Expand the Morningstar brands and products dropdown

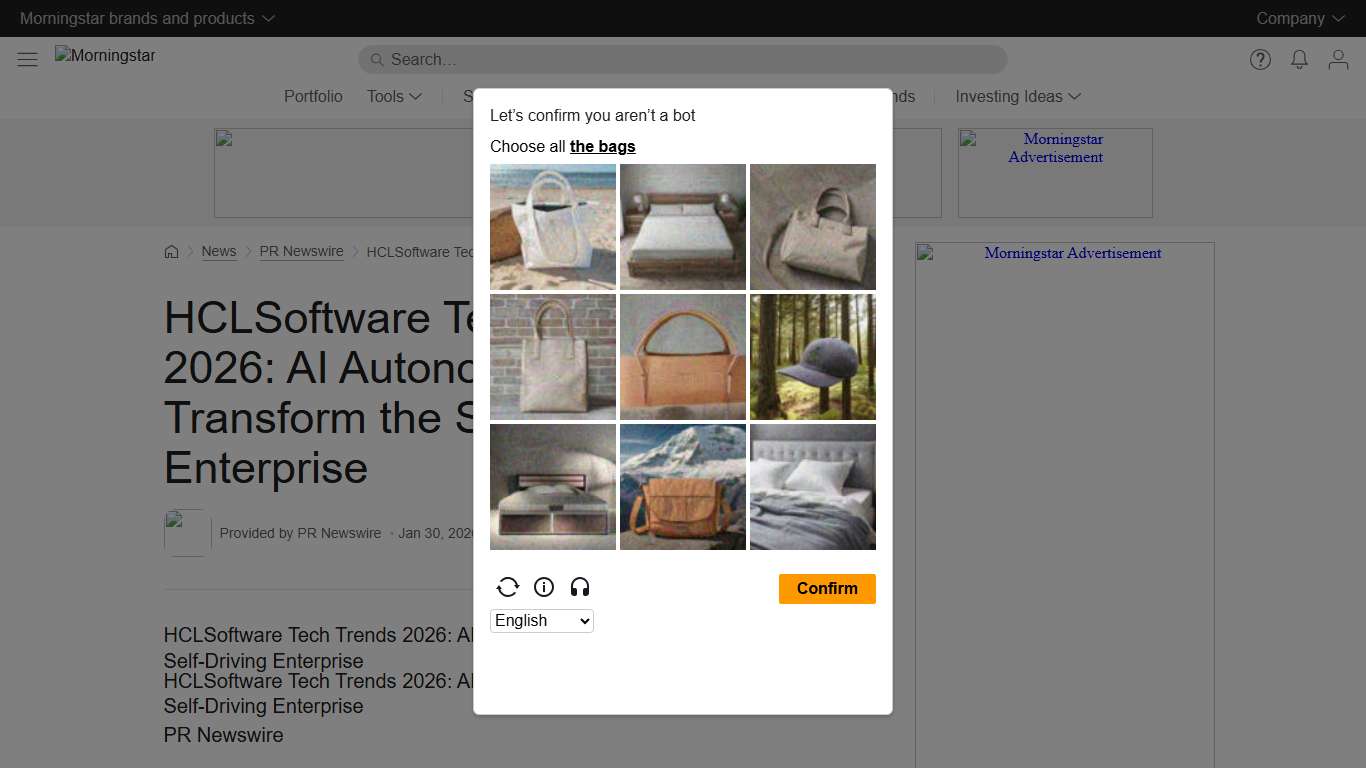point(146,18)
